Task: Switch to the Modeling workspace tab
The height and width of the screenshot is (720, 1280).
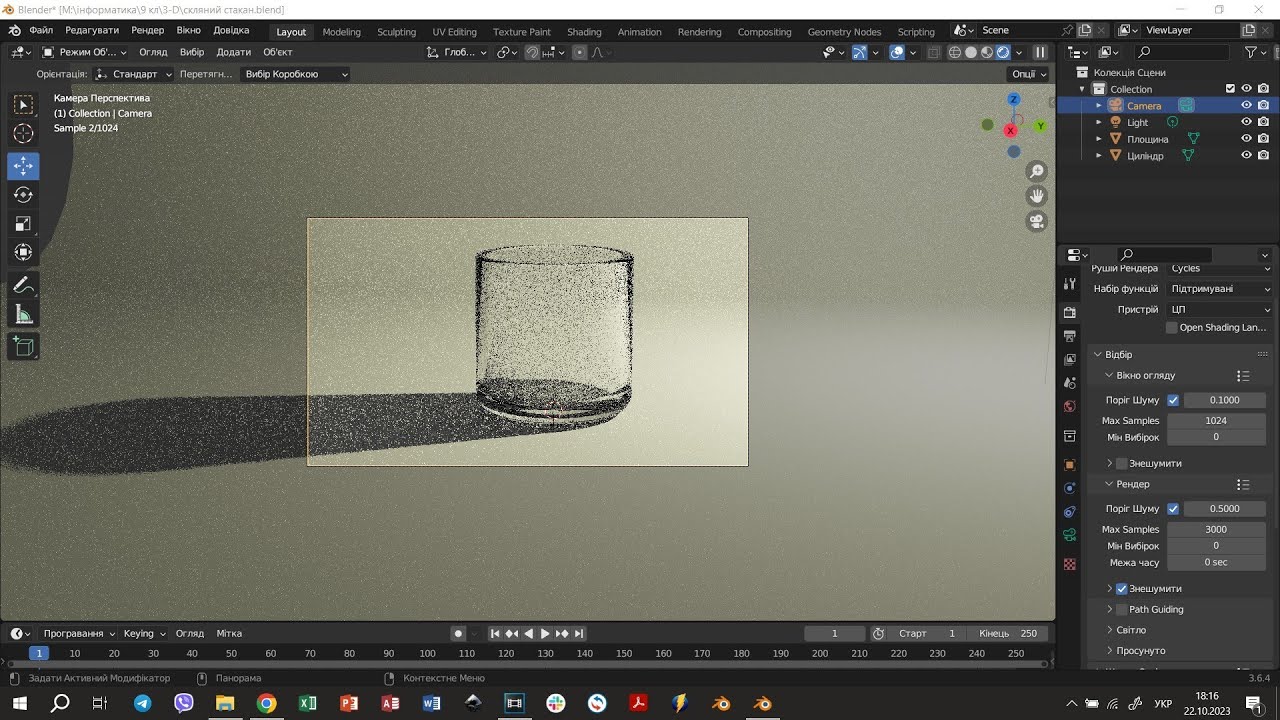Action: click(341, 31)
